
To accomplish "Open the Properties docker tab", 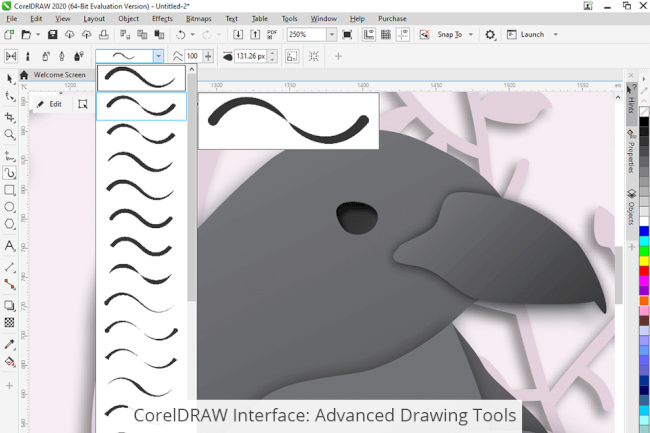I will [x=631, y=151].
